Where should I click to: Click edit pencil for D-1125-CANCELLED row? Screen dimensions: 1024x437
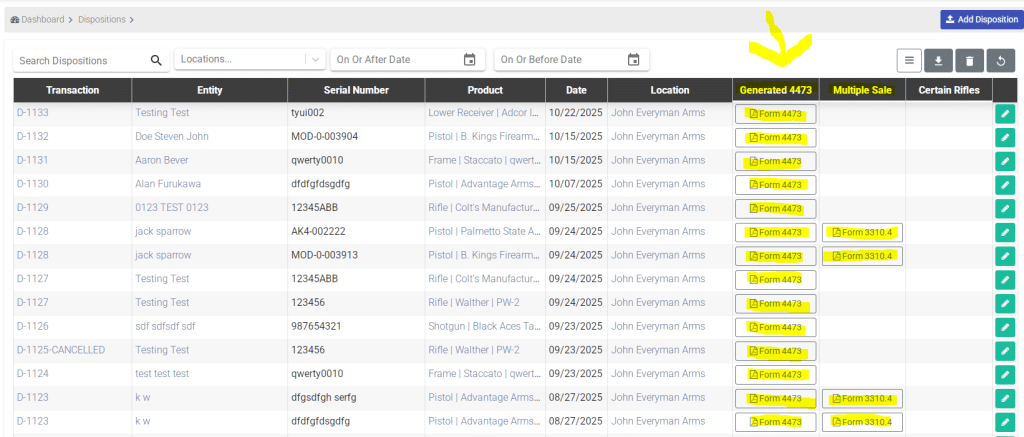(1005, 351)
